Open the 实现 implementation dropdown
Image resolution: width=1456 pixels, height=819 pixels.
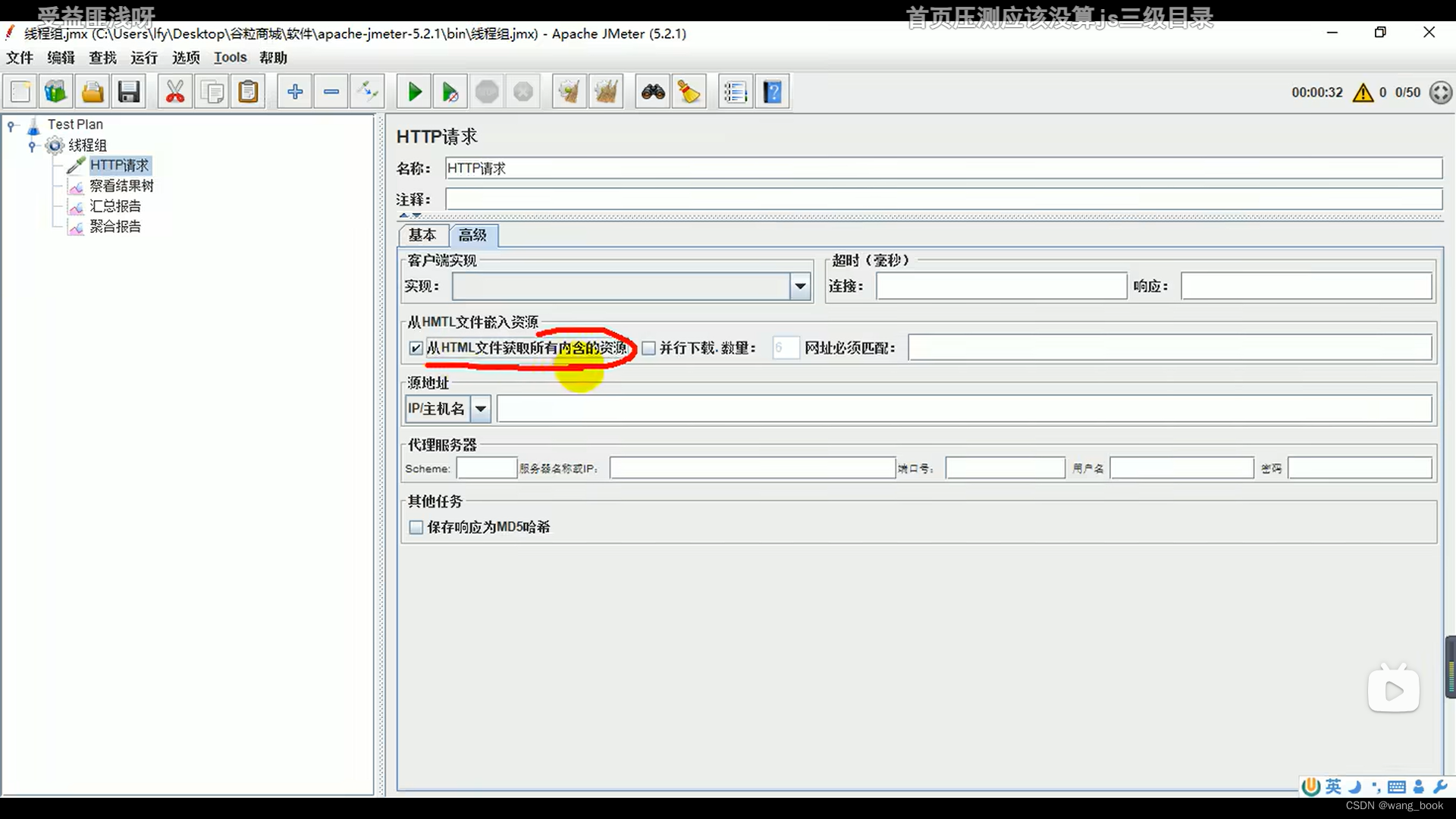click(800, 287)
